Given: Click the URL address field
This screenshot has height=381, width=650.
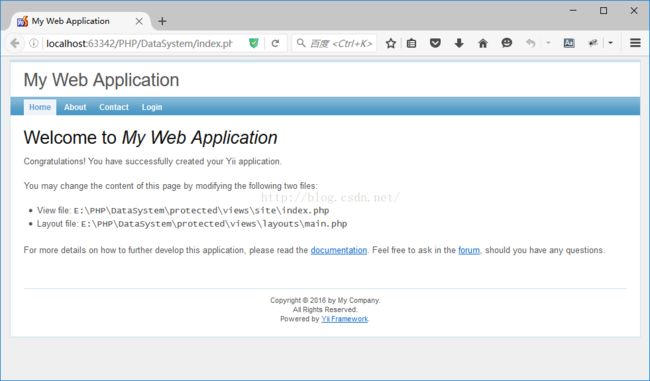Looking at the screenshot, I should pyautogui.click(x=139, y=44).
